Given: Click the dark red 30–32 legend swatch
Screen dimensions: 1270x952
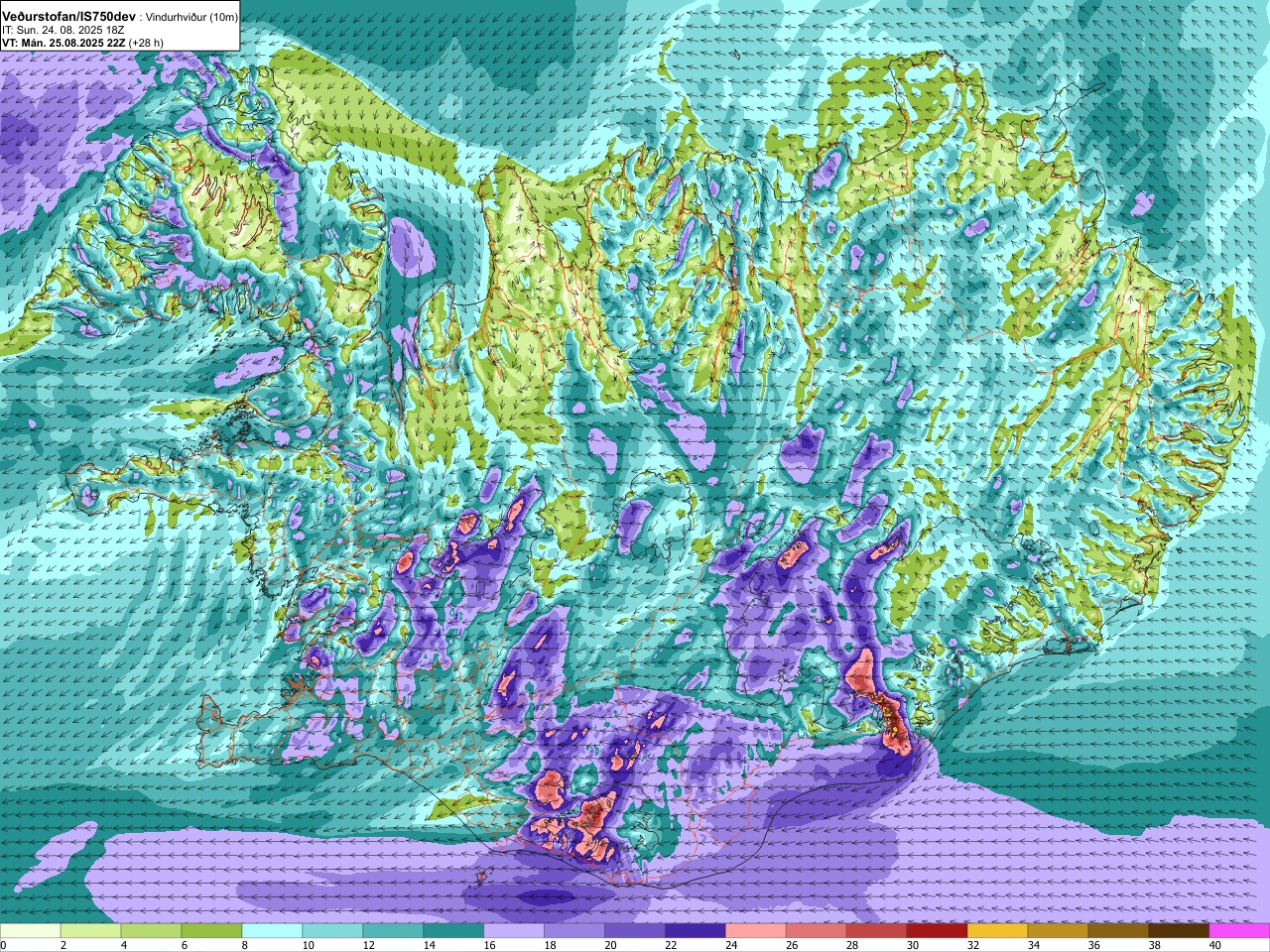Looking at the screenshot, I should 938,931.
